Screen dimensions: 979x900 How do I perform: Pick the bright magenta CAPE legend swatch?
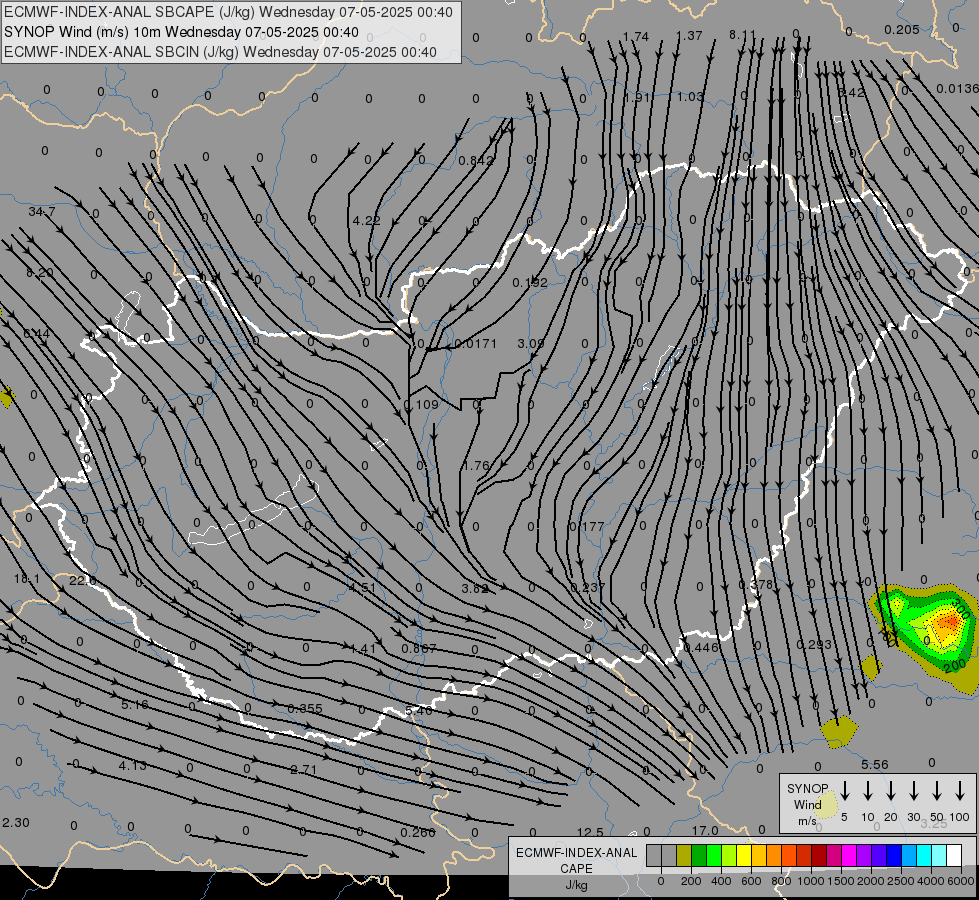pos(849,856)
